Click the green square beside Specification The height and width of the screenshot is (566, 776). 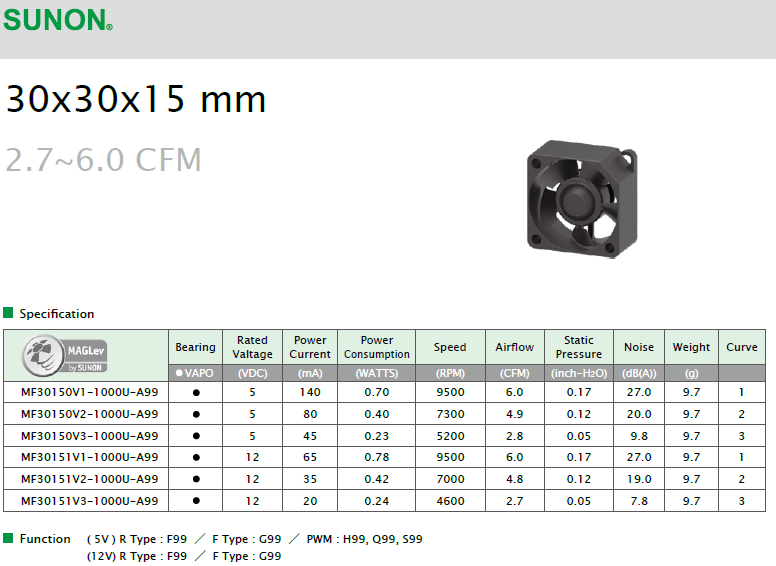coord(8,313)
